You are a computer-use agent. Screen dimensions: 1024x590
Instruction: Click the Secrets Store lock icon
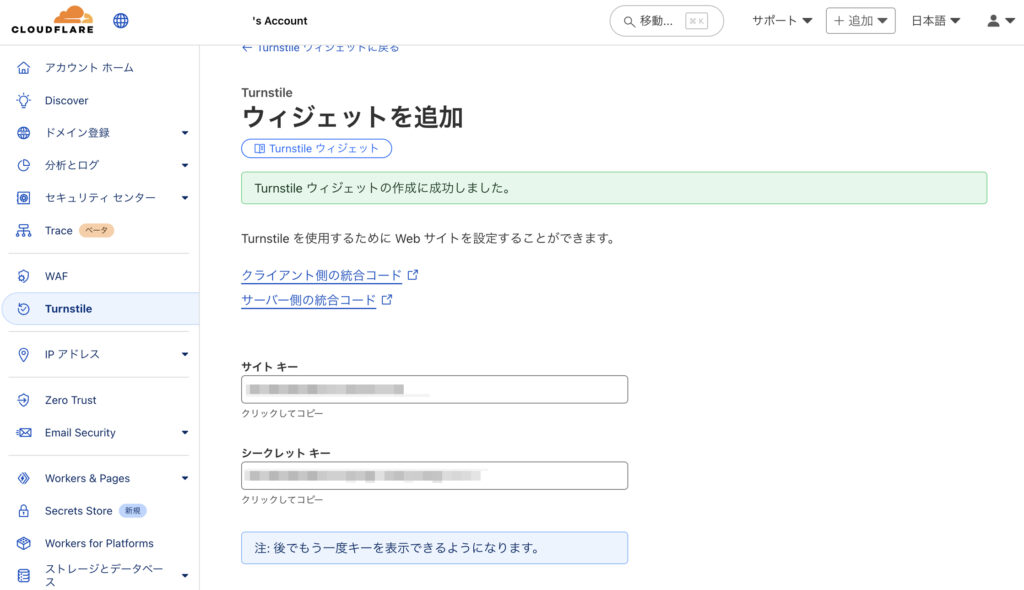[x=24, y=511]
